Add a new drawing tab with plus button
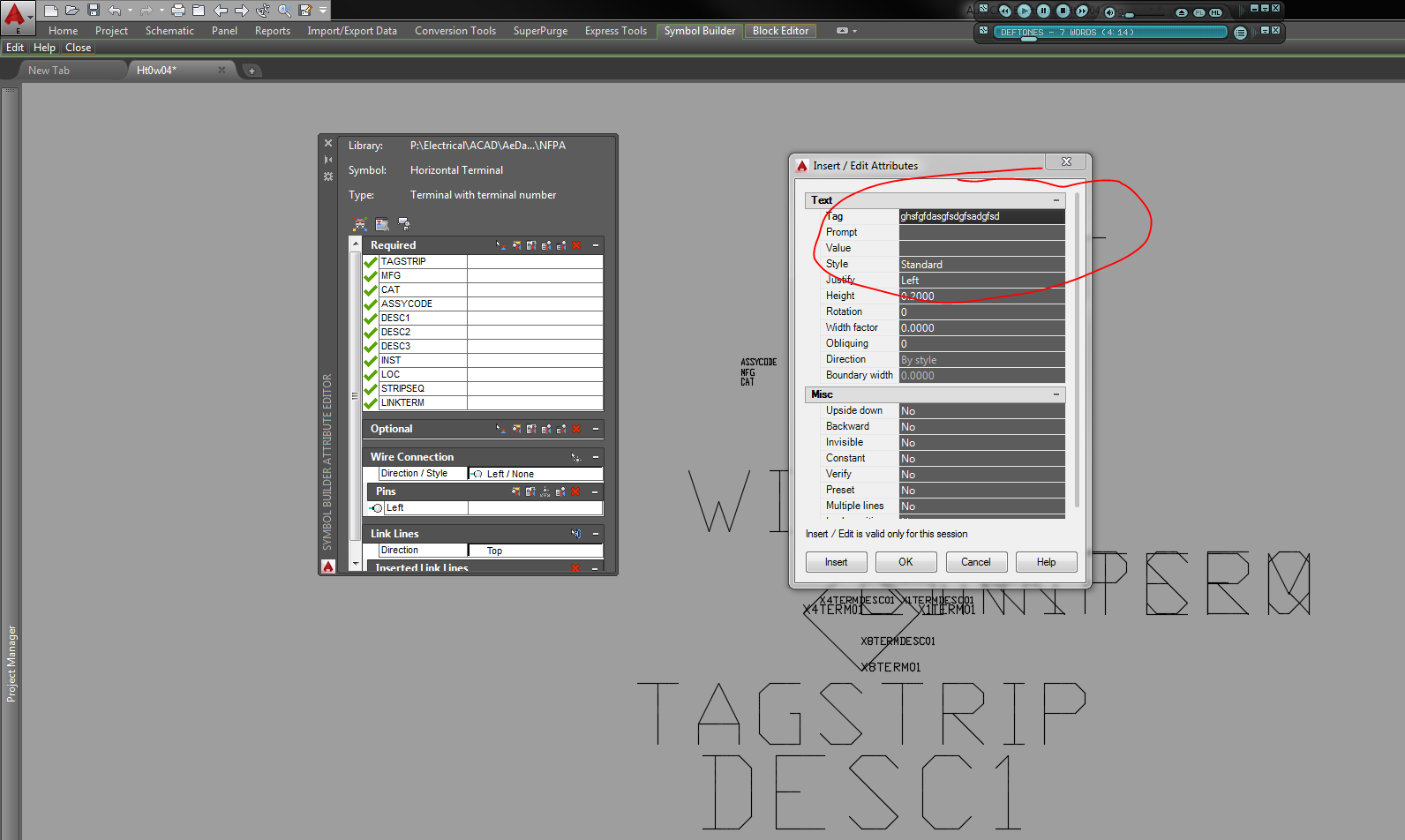Image resolution: width=1405 pixels, height=840 pixels. tap(252, 71)
